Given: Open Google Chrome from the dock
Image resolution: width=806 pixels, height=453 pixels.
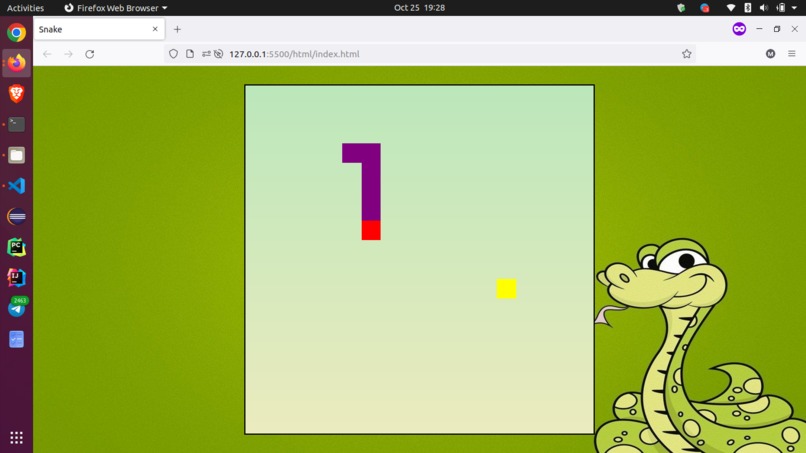Looking at the screenshot, I should click(x=16, y=32).
